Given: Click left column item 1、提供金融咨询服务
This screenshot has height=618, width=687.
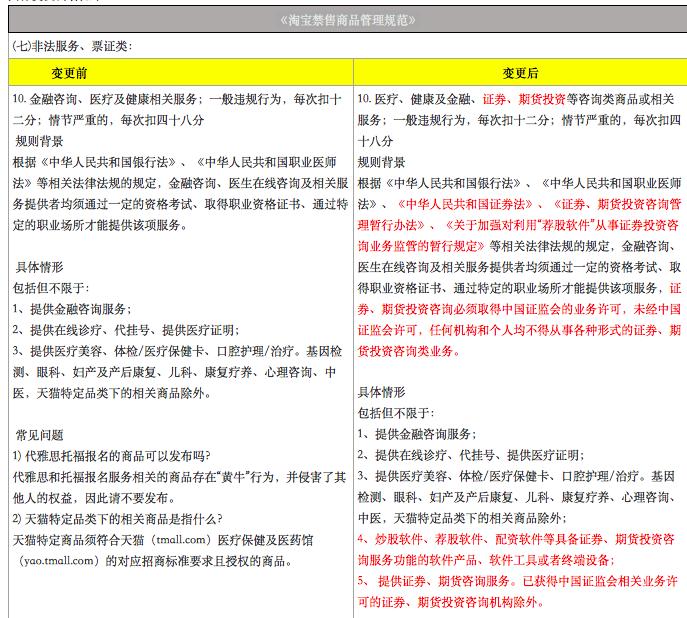Looking at the screenshot, I should [72, 309].
